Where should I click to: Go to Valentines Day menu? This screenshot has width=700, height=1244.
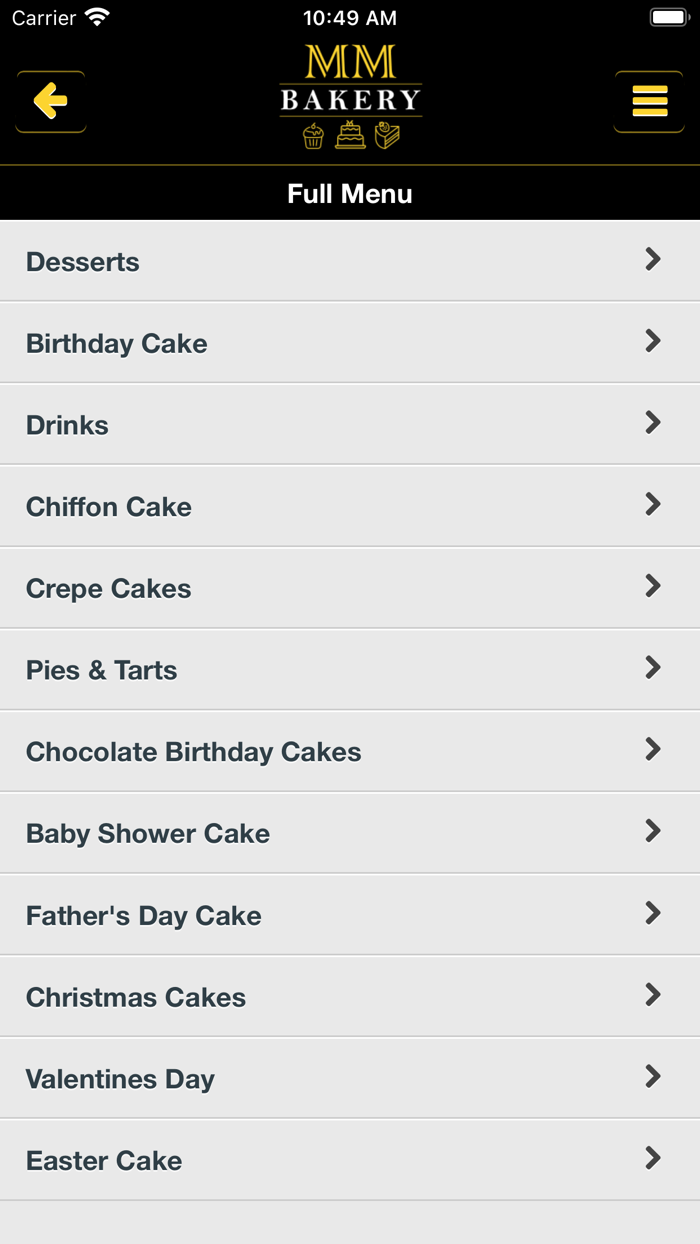tap(120, 1079)
